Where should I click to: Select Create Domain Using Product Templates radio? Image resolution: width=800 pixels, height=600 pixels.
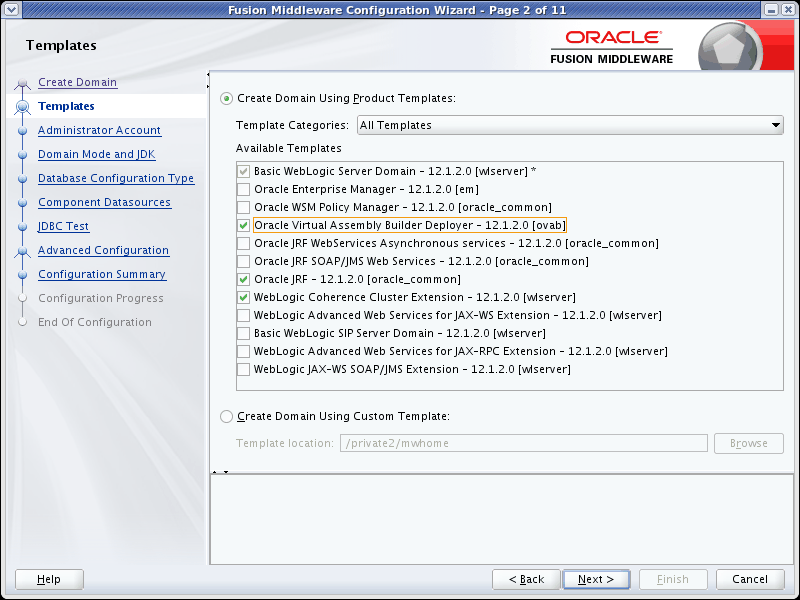click(227, 98)
